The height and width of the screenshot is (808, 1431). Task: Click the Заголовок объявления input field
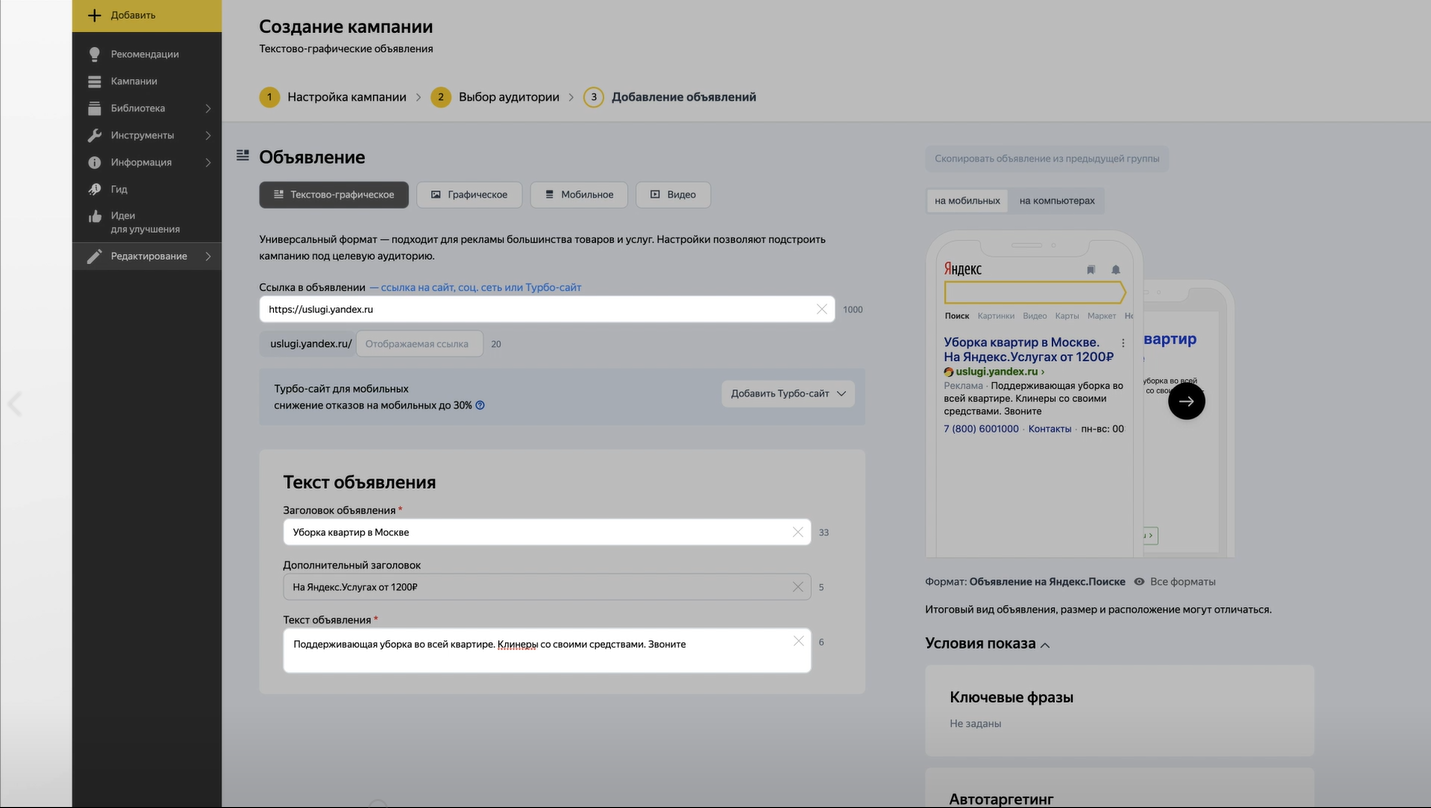click(x=547, y=532)
